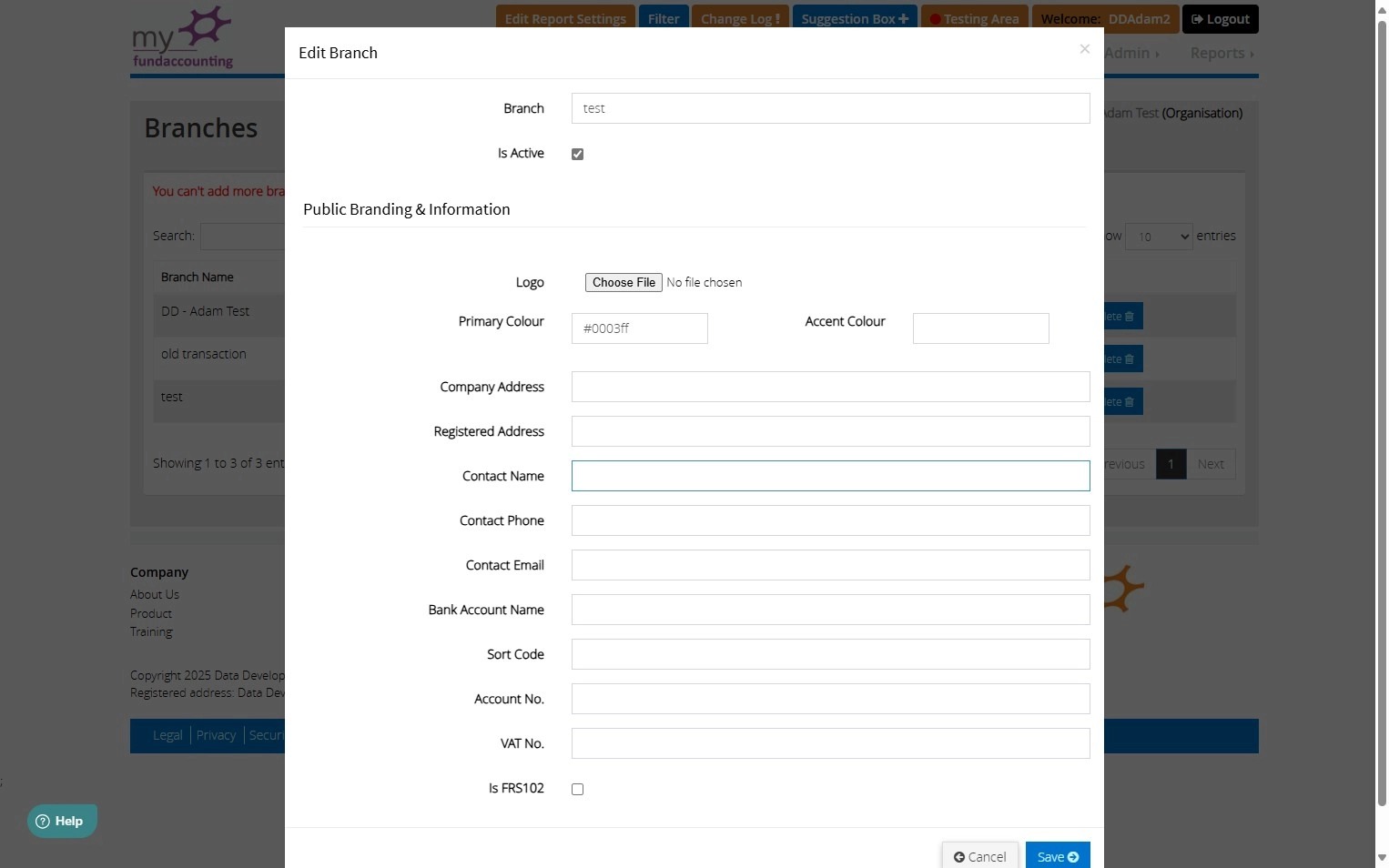Expand the Reports menu
The height and width of the screenshot is (868, 1389).
click(1222, 53)
